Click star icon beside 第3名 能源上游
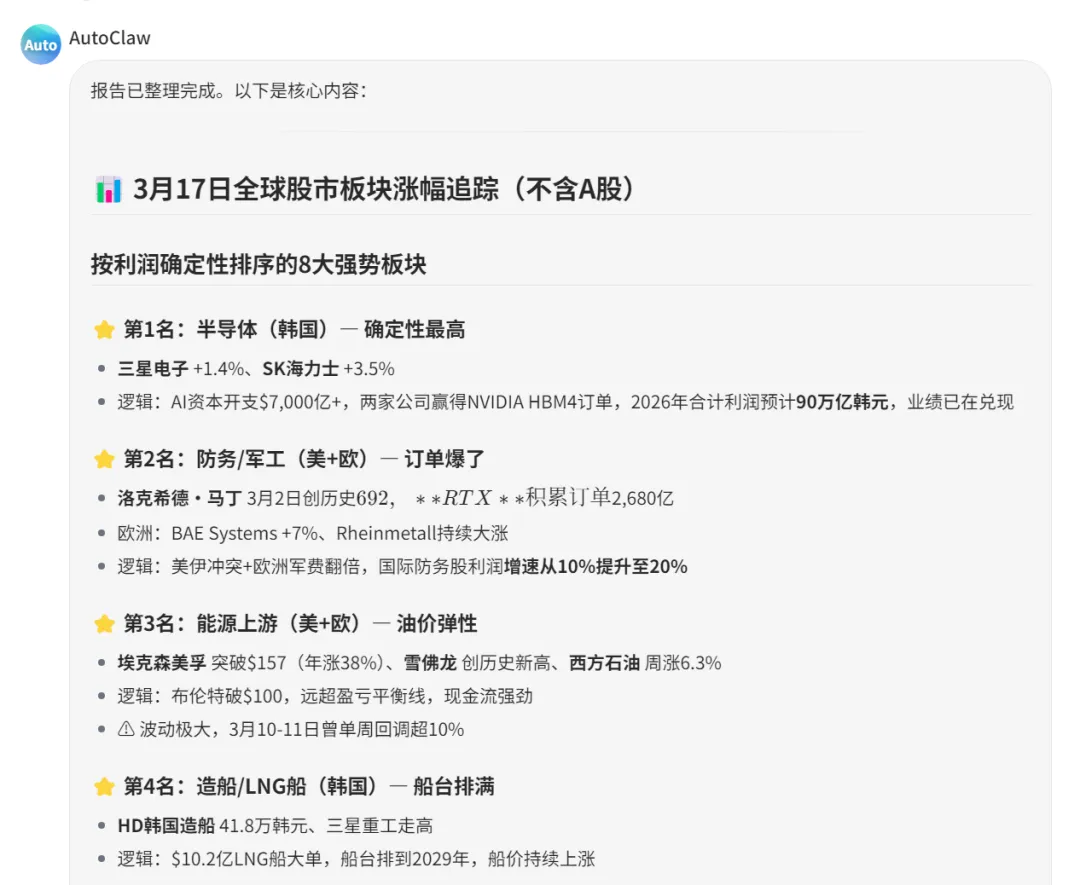Viewport: 1080px width, 885px height. tap(104, 624)
